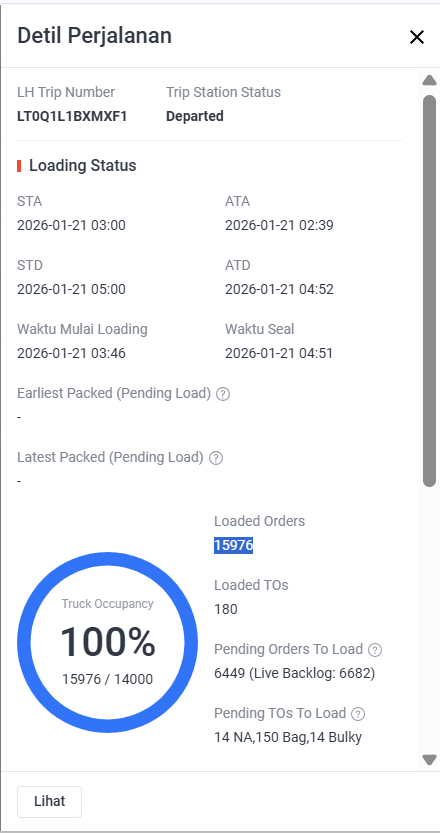Click the ATD timestamp value 04:52
This screenshot has width=440, height=833.
coord(279,290)
